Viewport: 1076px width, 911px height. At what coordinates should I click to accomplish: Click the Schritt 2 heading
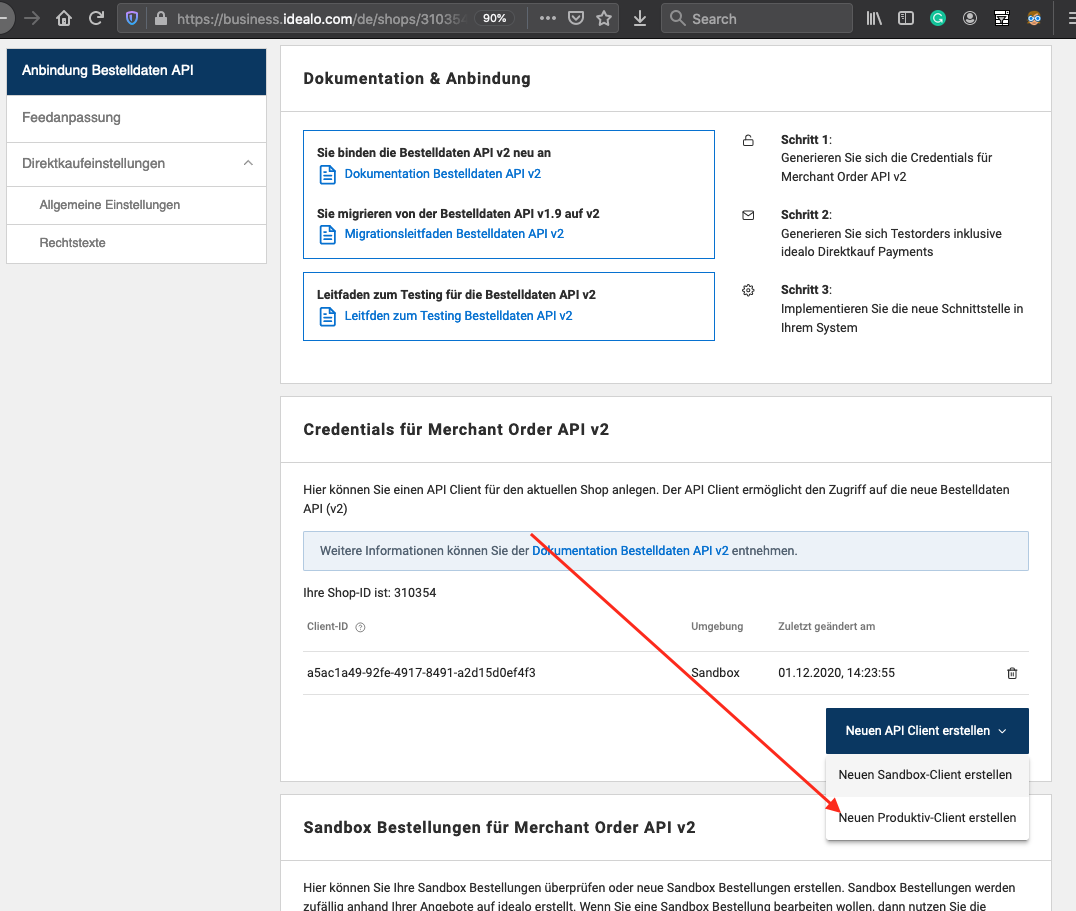806,215
